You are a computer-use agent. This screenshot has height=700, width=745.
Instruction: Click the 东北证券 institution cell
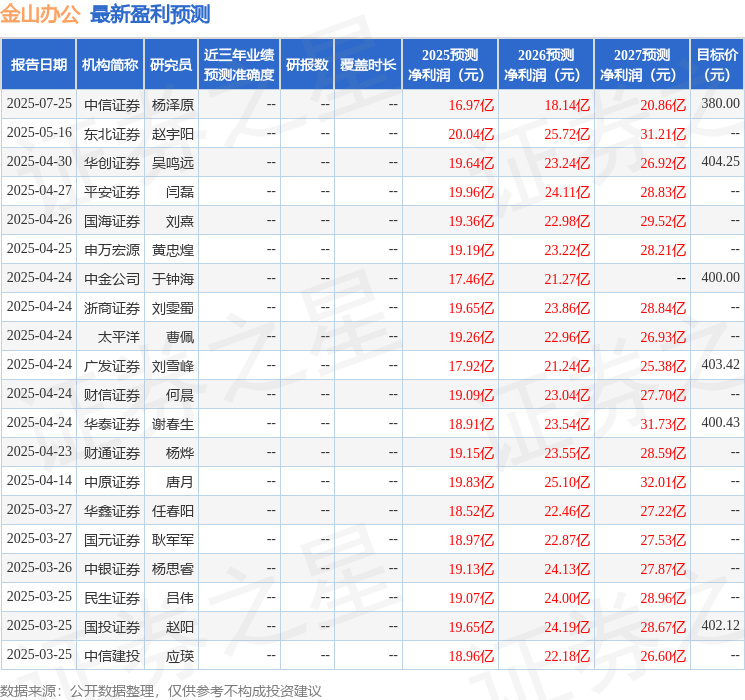(112, 134)
